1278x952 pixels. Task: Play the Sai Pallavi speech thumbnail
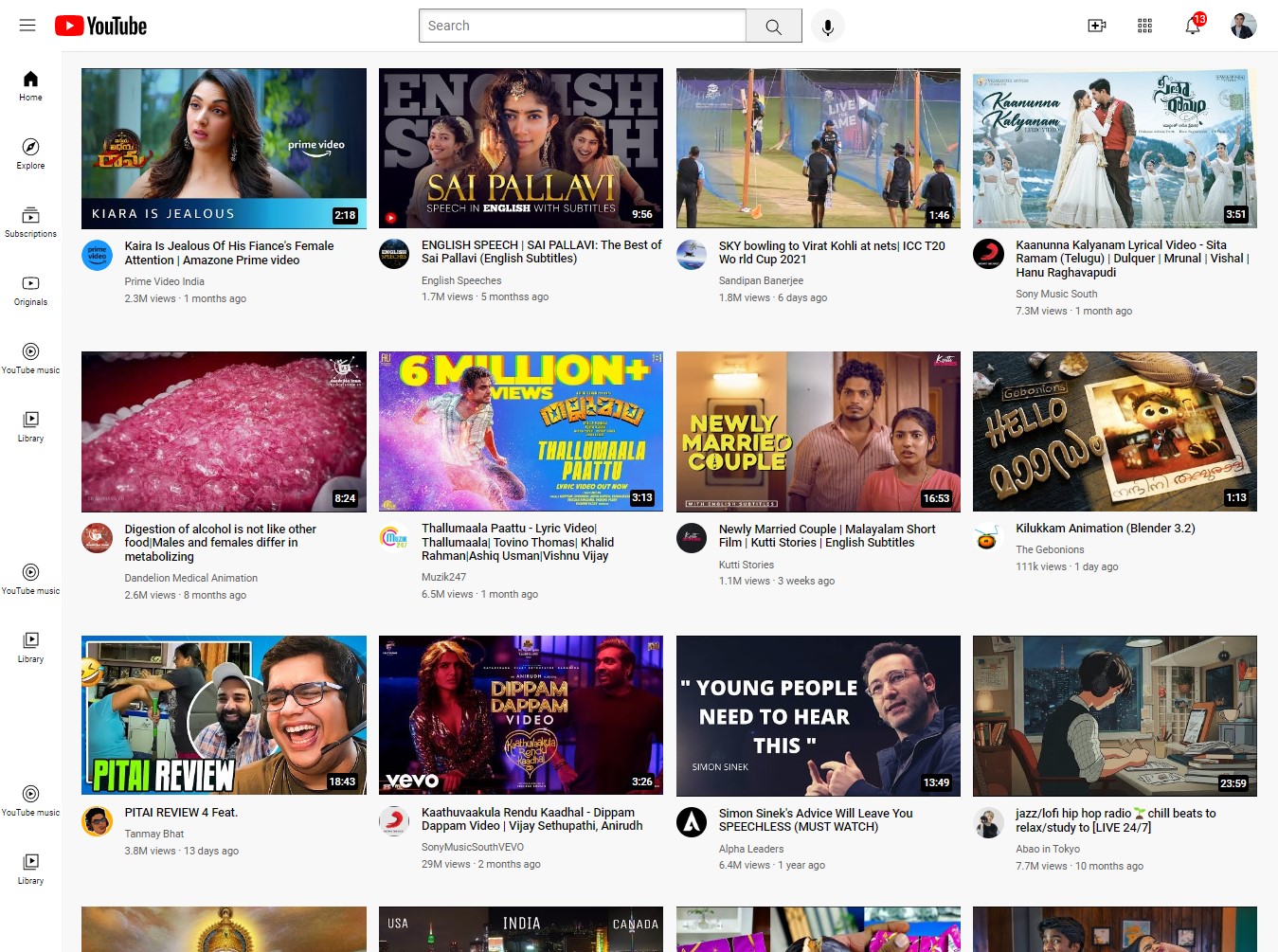click(x=520, y=148)
